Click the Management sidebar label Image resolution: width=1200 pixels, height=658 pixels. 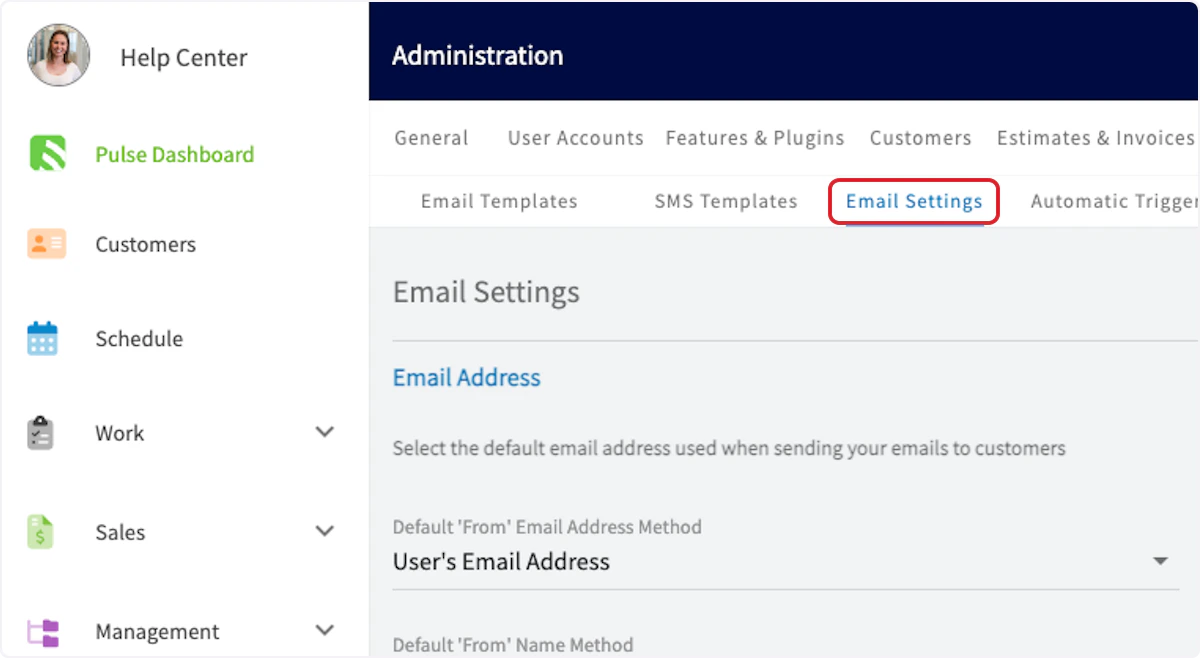[157, 632]
